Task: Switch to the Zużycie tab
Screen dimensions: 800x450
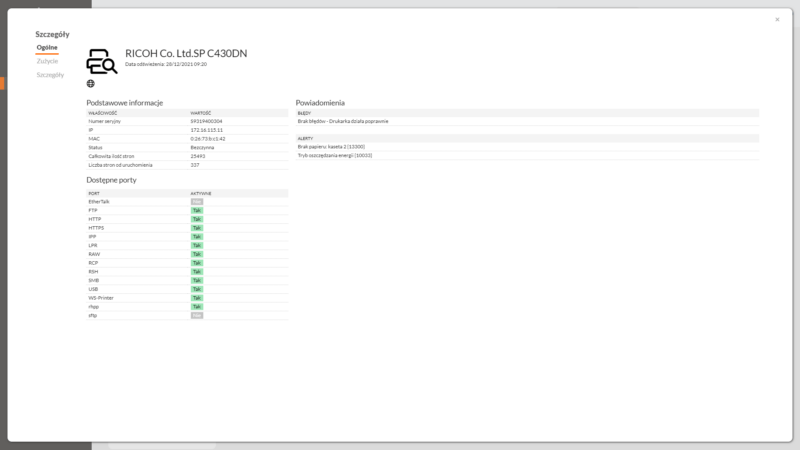Action: point(47,61)
